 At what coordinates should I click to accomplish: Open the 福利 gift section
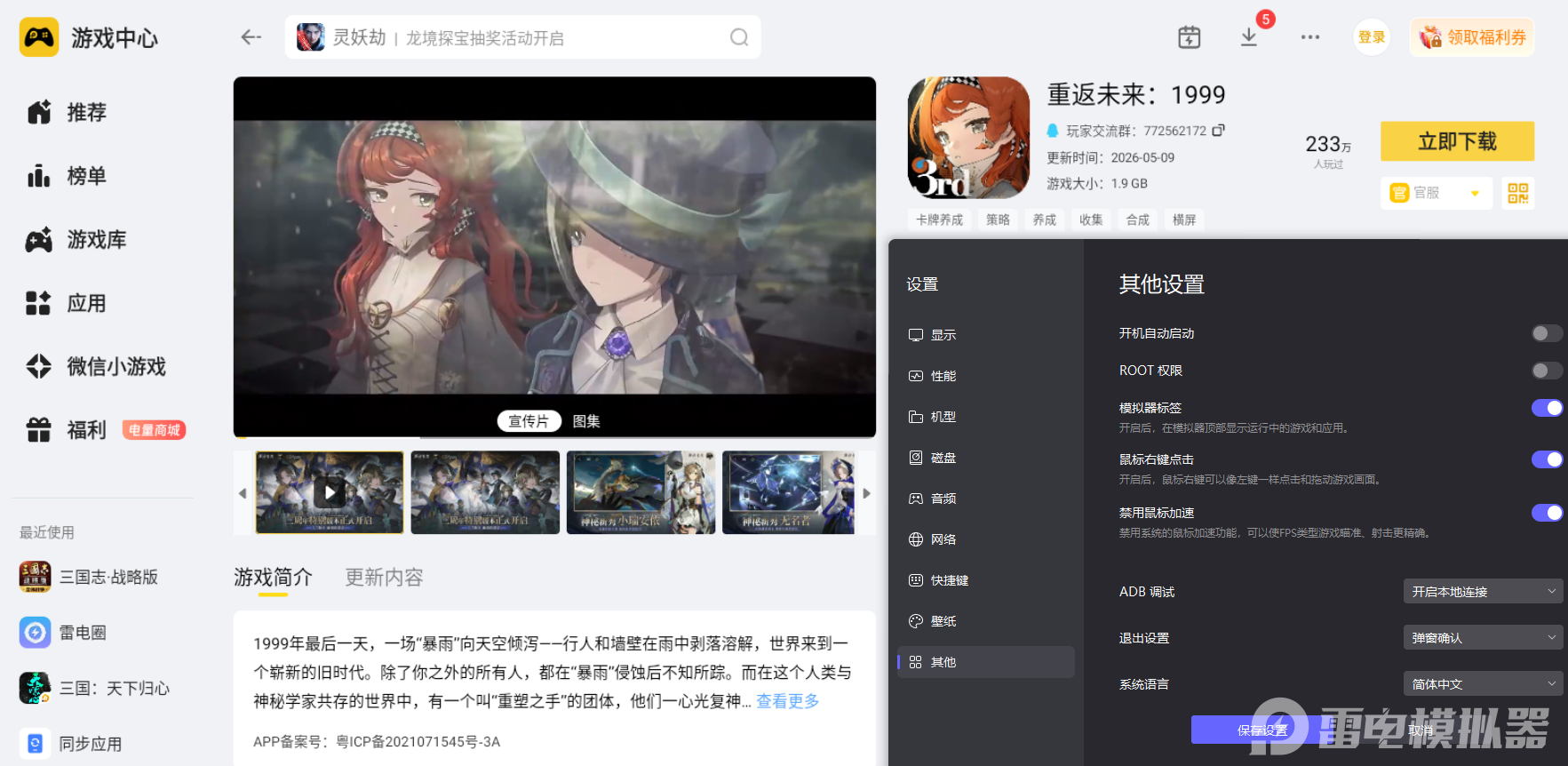point(67,431)
